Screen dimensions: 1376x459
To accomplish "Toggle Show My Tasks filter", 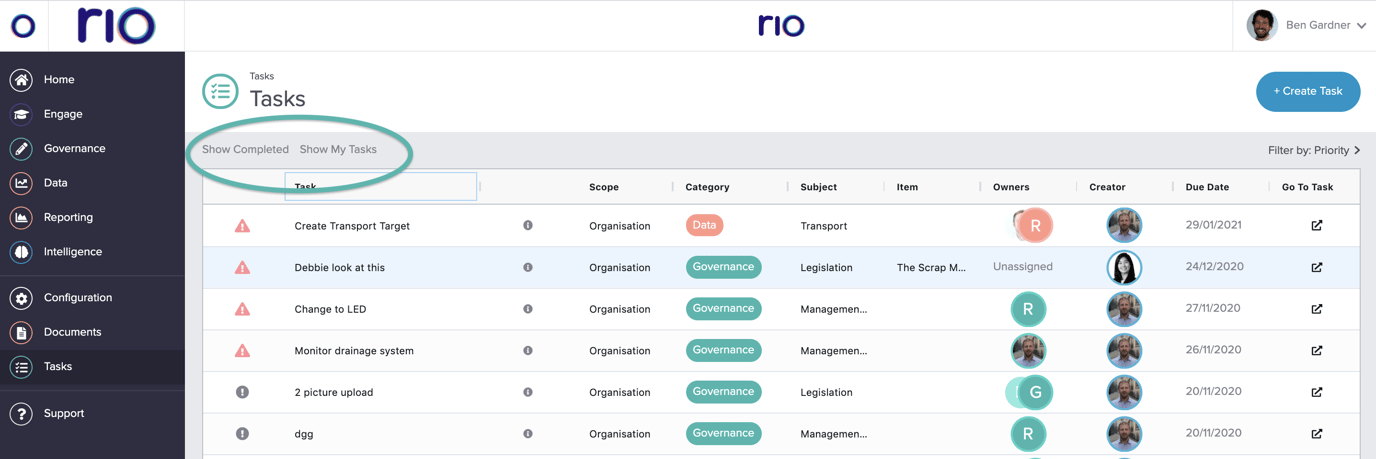I will tap(338, 150).
